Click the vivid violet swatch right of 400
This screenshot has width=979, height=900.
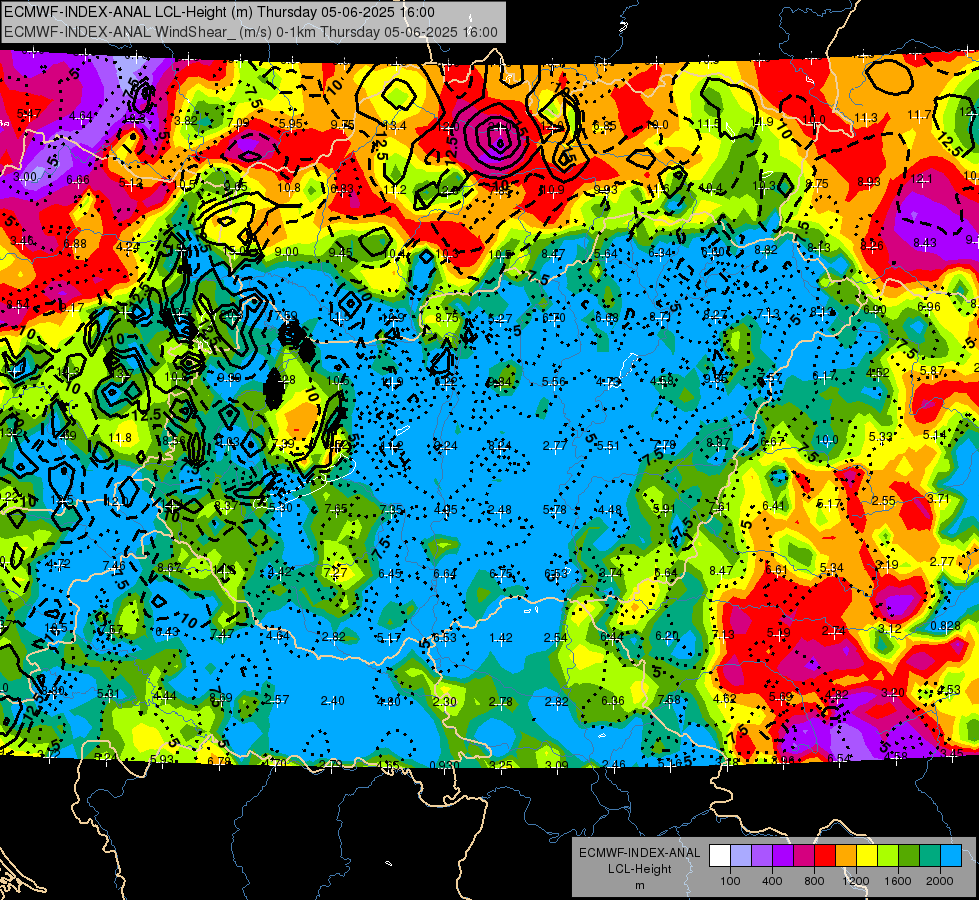[x=783, y=856]
